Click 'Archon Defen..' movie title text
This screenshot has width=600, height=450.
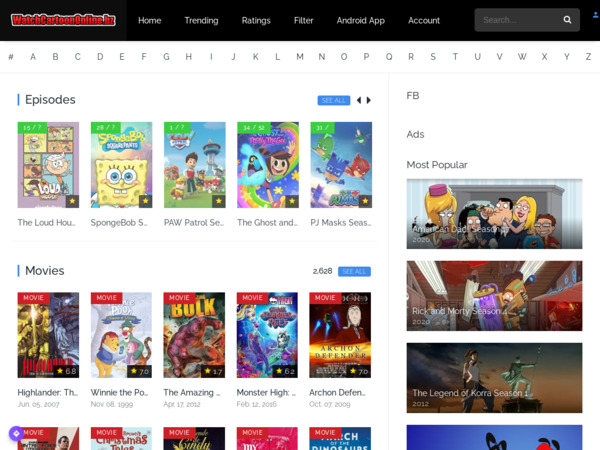338,393
